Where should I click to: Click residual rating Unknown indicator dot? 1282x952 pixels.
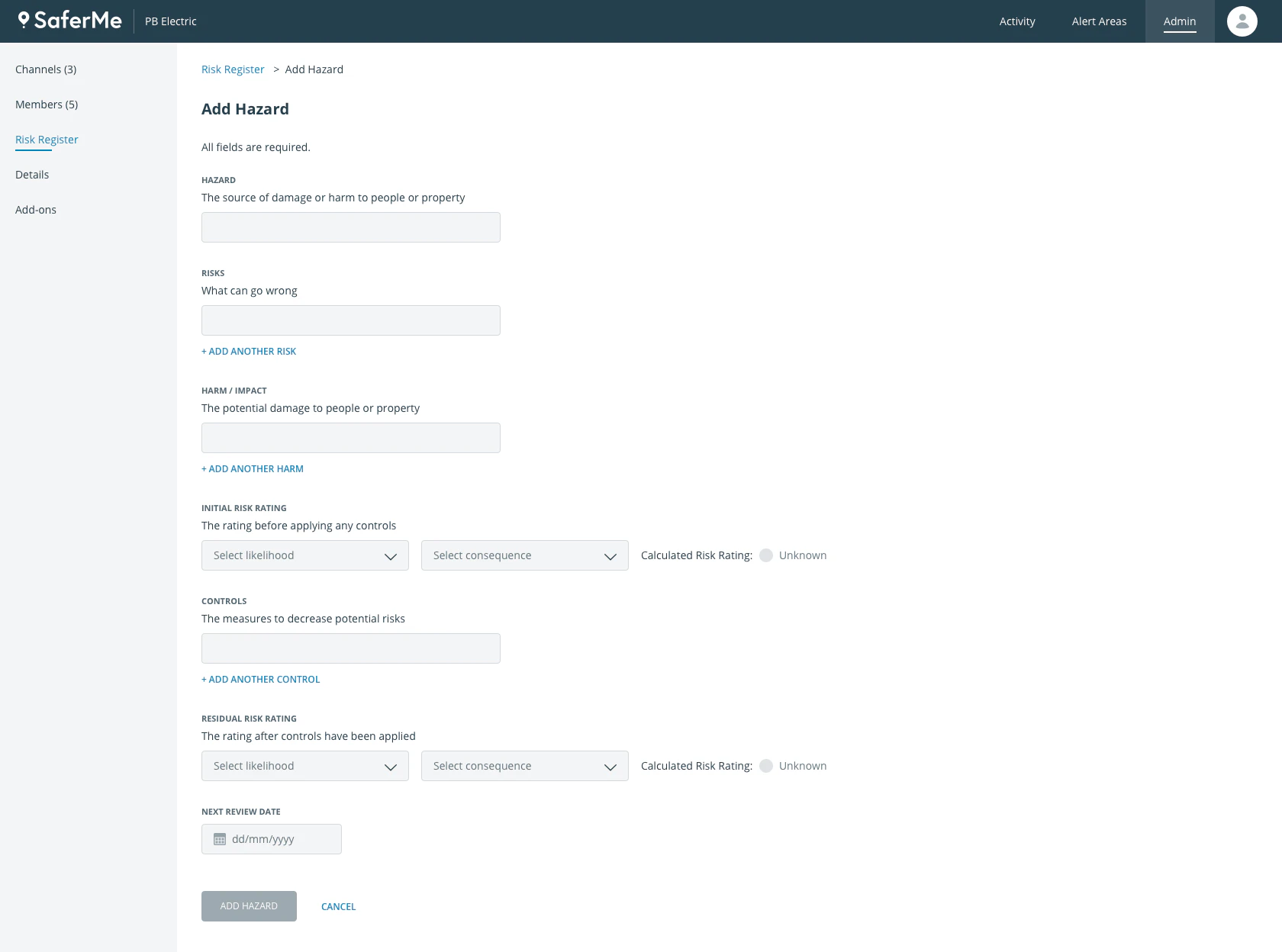[766, 766]
